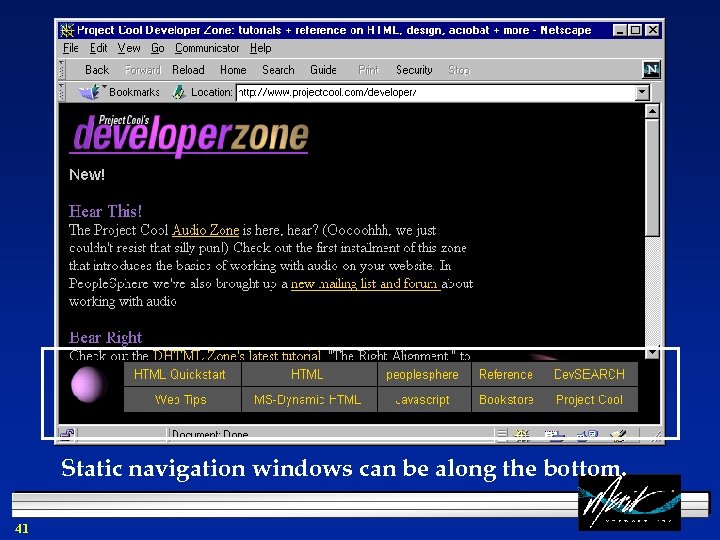
Task: Collapse the Location toolbar grip handle
Action: 62,92
